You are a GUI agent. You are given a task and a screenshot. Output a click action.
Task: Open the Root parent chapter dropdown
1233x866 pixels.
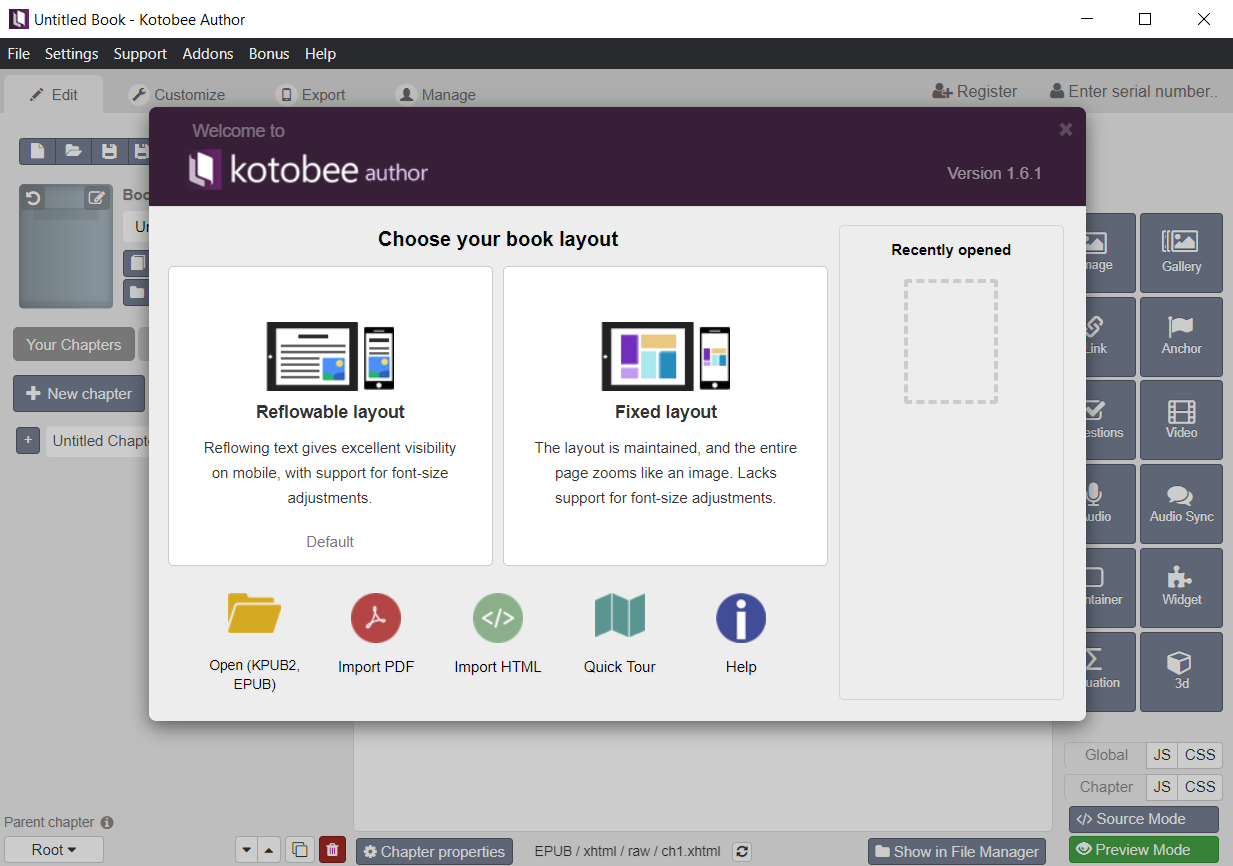(54, 850)
